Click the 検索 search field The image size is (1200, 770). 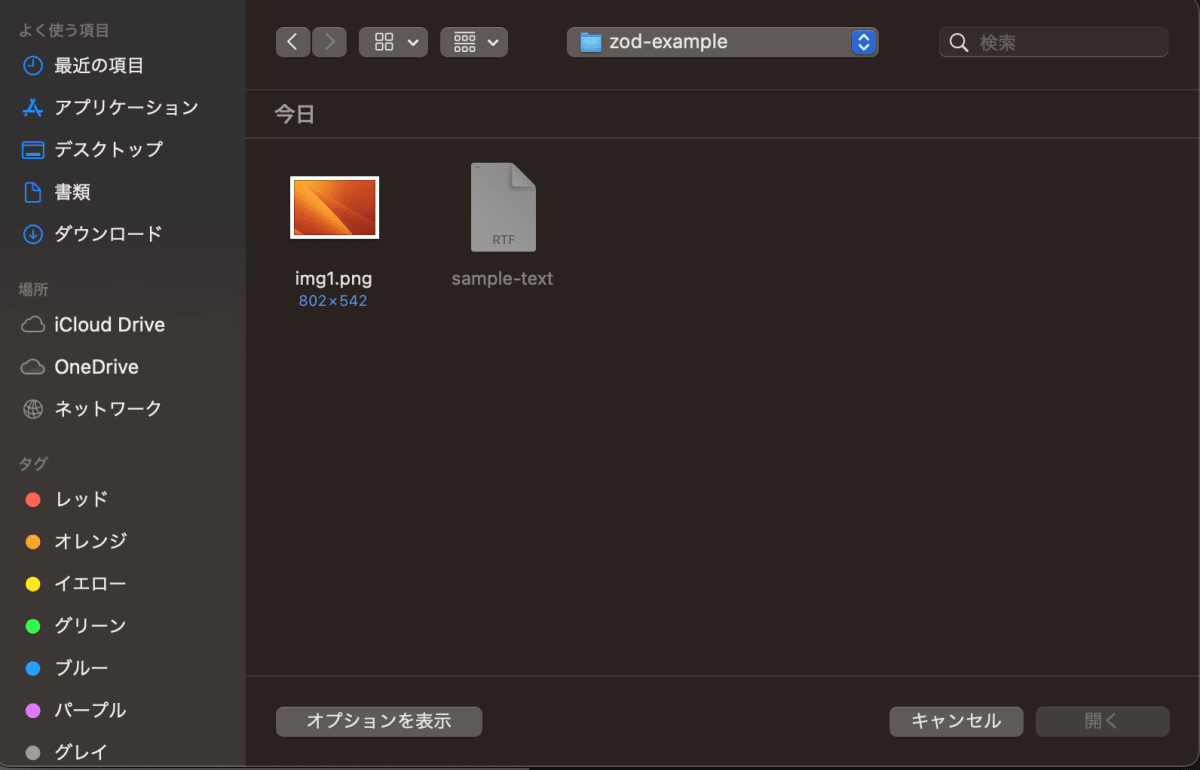click(x=1053, y=42)
